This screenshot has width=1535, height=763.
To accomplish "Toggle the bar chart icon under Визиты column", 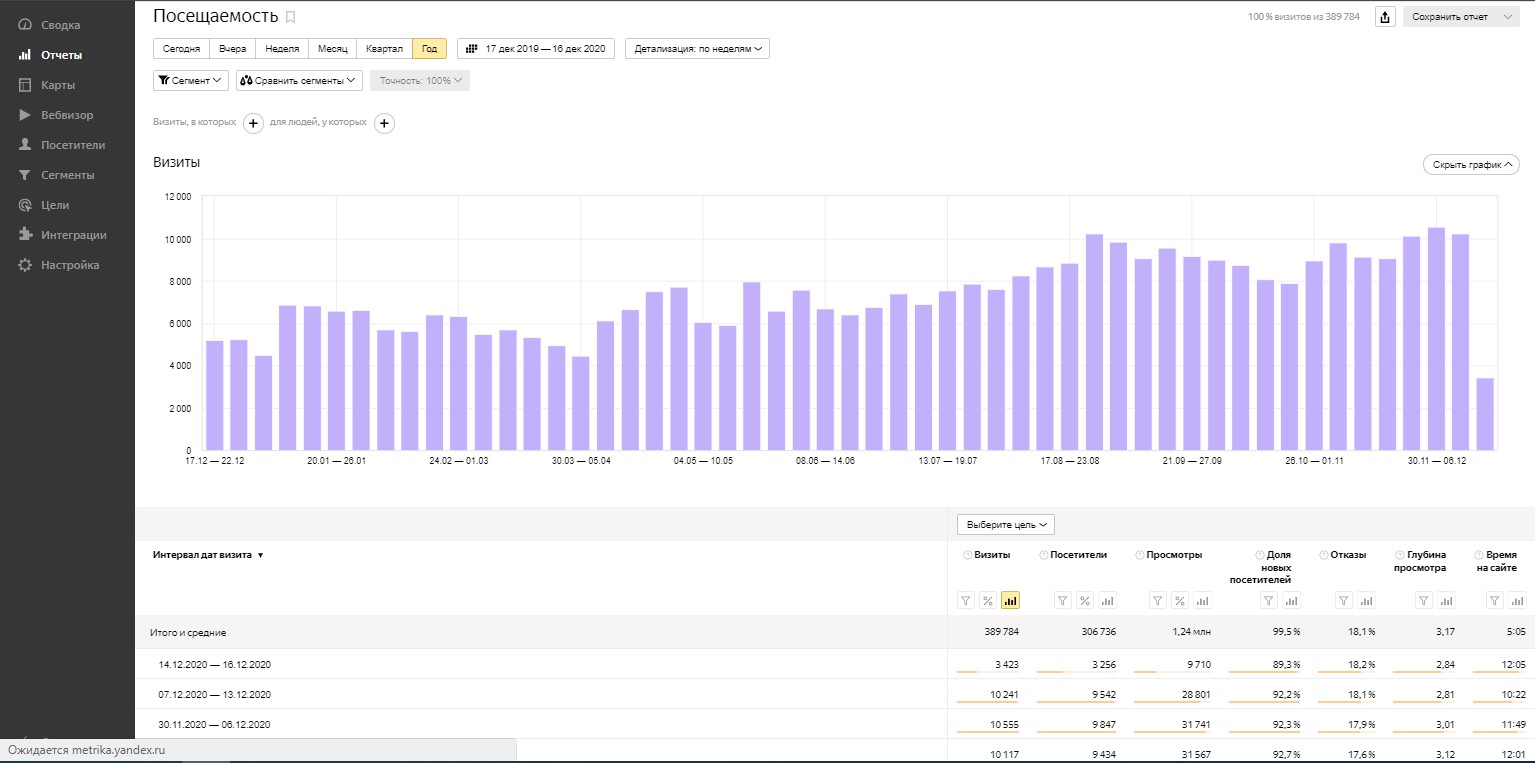I will [x=1010, y=601].
